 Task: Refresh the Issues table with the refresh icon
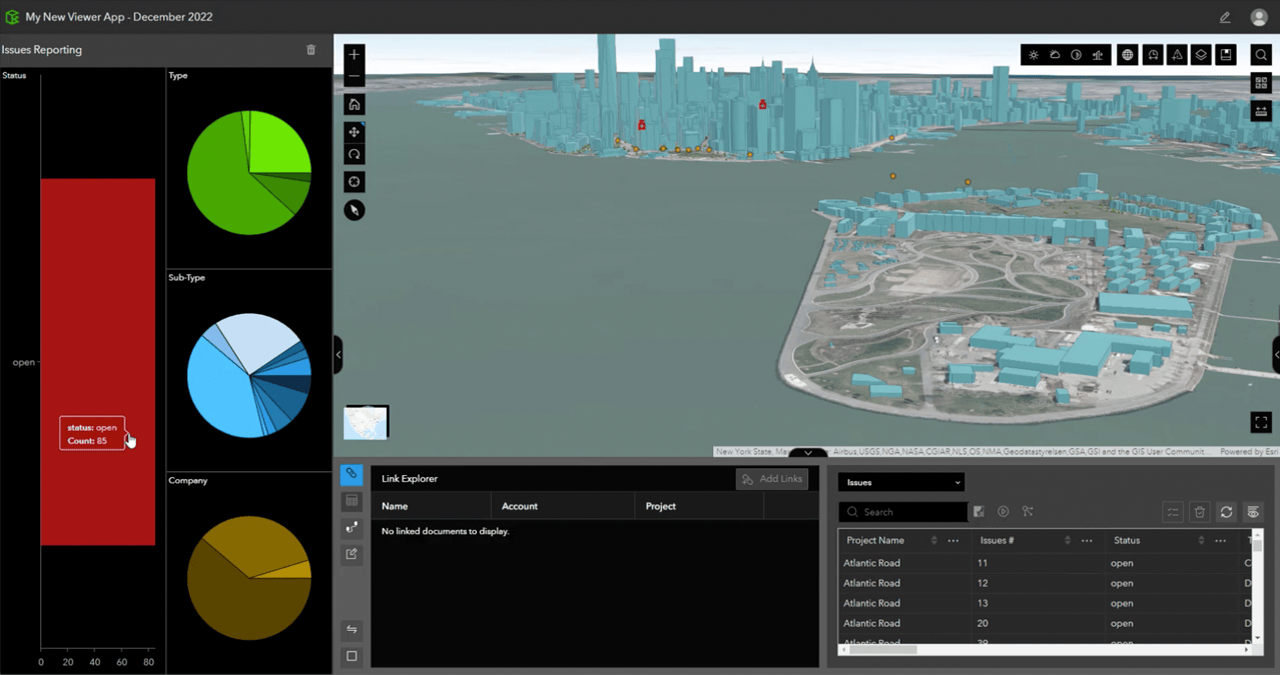pos(1226,512)
